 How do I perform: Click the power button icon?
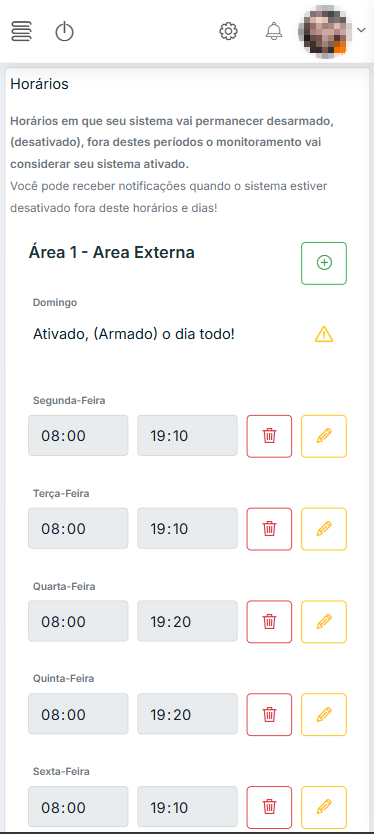click(64, 31)
